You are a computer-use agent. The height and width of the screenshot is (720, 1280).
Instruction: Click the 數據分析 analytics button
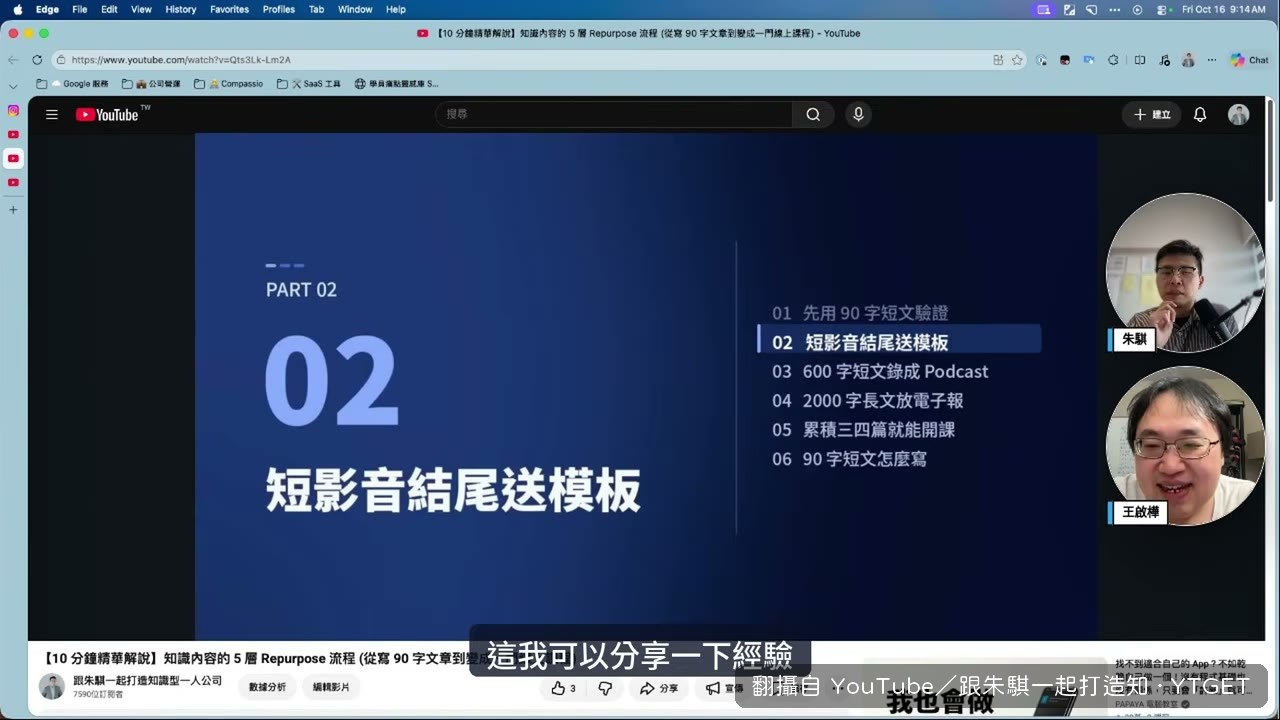[267, 687]
